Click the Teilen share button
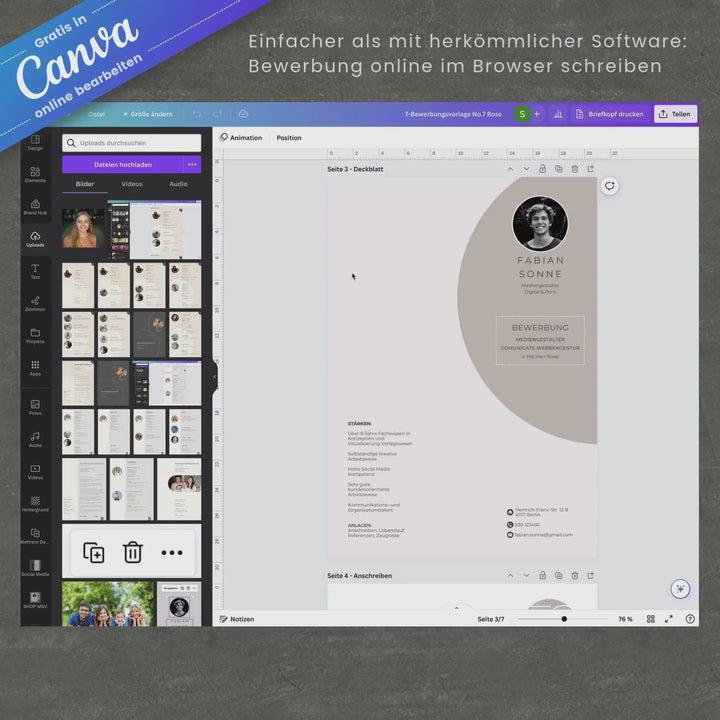 pos(675,114)
